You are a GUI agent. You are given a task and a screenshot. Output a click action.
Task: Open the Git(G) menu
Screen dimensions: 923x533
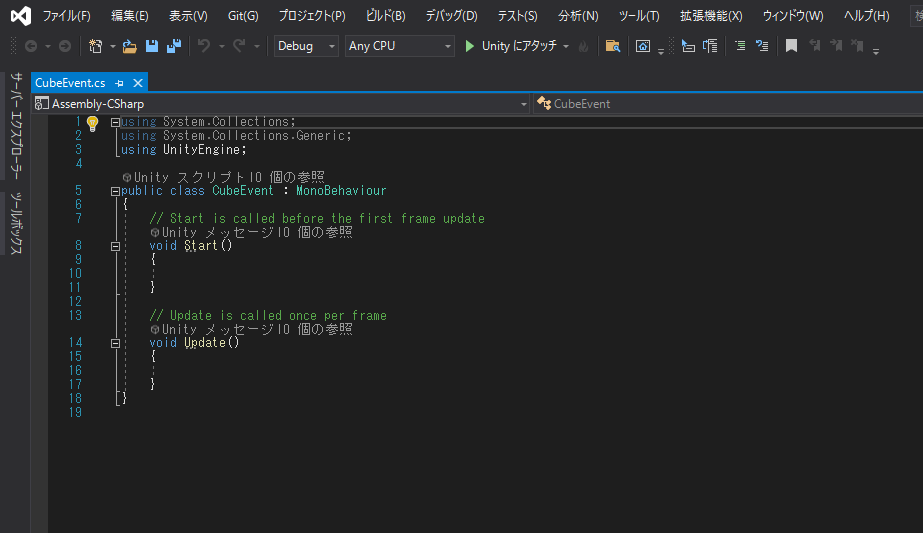243,16
